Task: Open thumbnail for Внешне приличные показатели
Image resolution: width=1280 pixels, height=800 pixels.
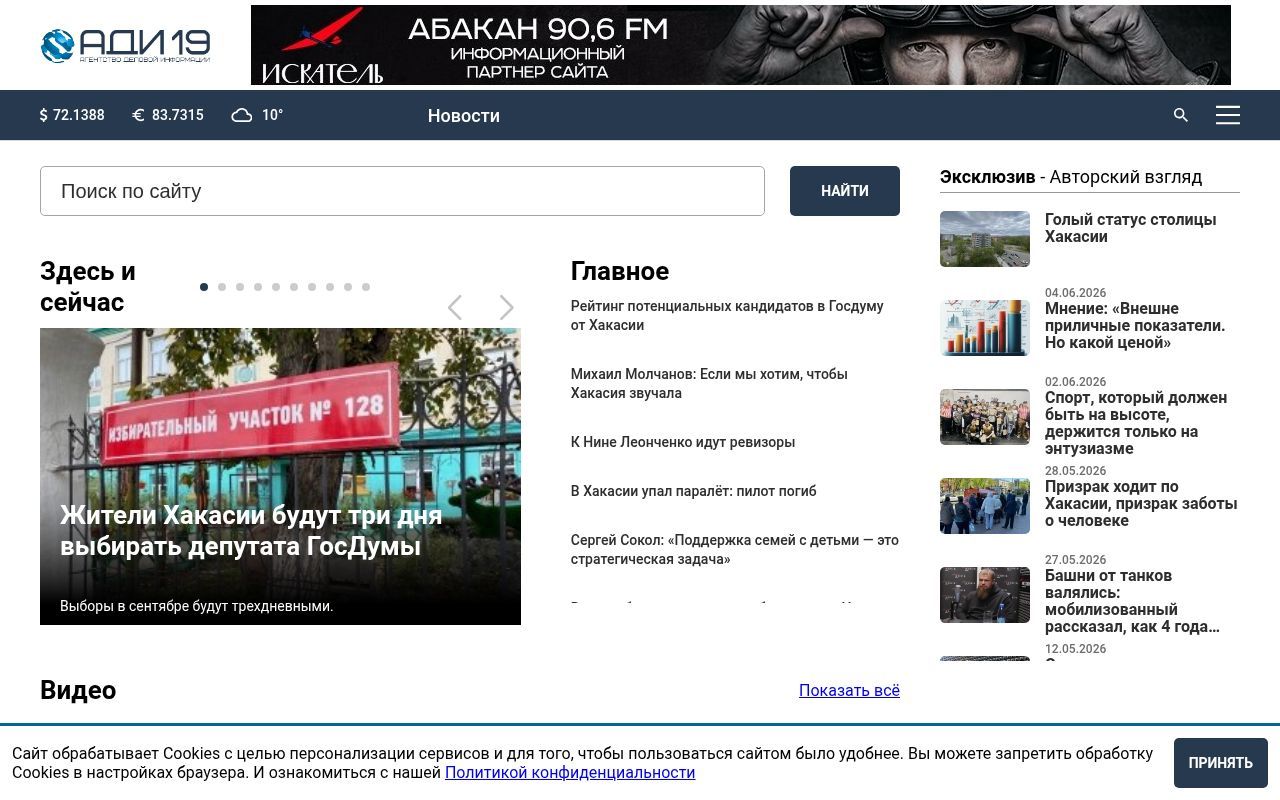Action: [x=985, y=328]
